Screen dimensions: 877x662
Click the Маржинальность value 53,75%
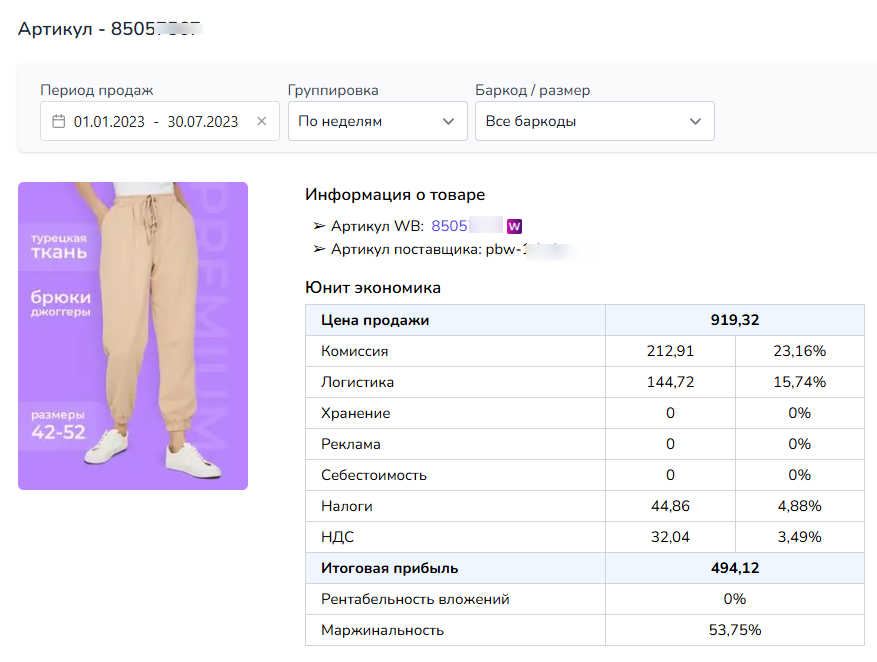tap(734, 630)
